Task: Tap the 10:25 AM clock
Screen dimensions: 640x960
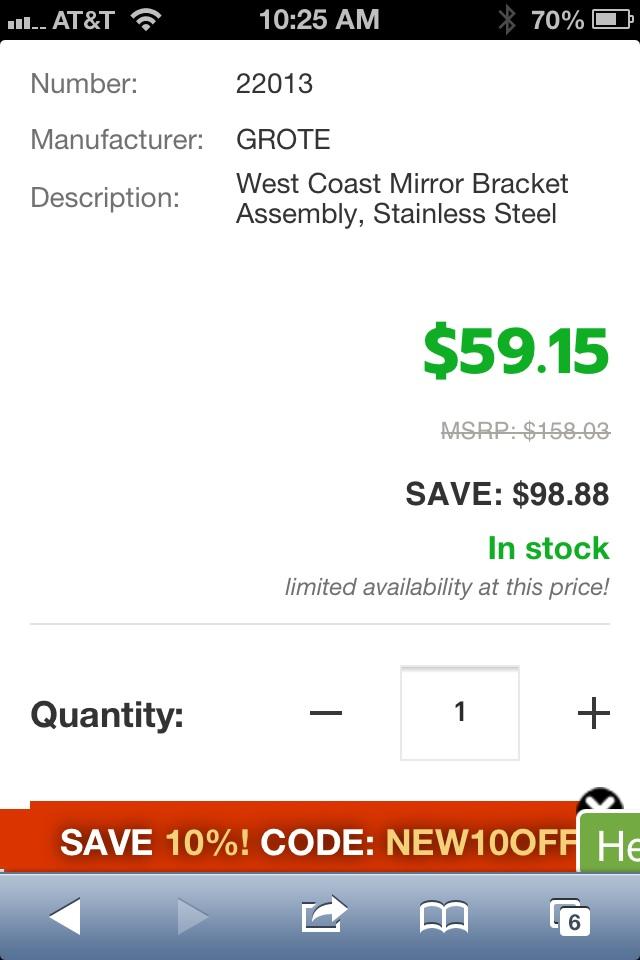Action: click(x=319, y=19)
